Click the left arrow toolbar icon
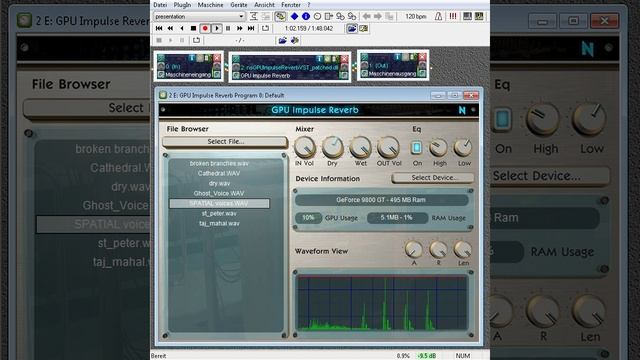 [366, 16]
